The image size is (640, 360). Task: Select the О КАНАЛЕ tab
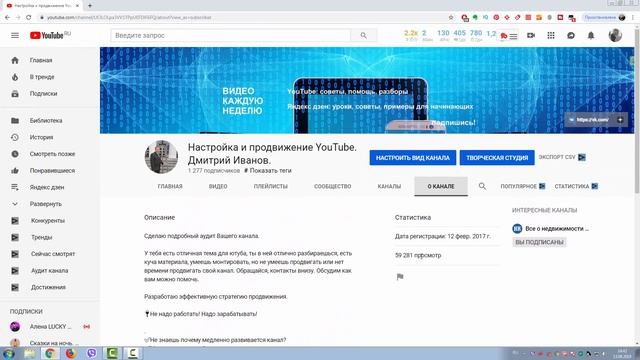[x=441, y=187]
